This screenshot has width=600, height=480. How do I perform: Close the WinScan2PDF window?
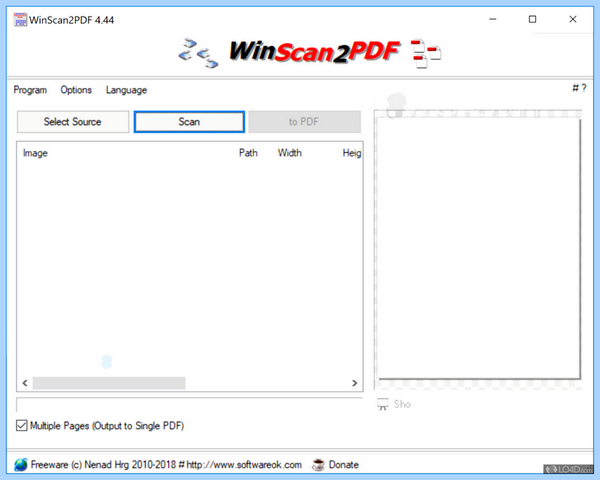(572, 19)
